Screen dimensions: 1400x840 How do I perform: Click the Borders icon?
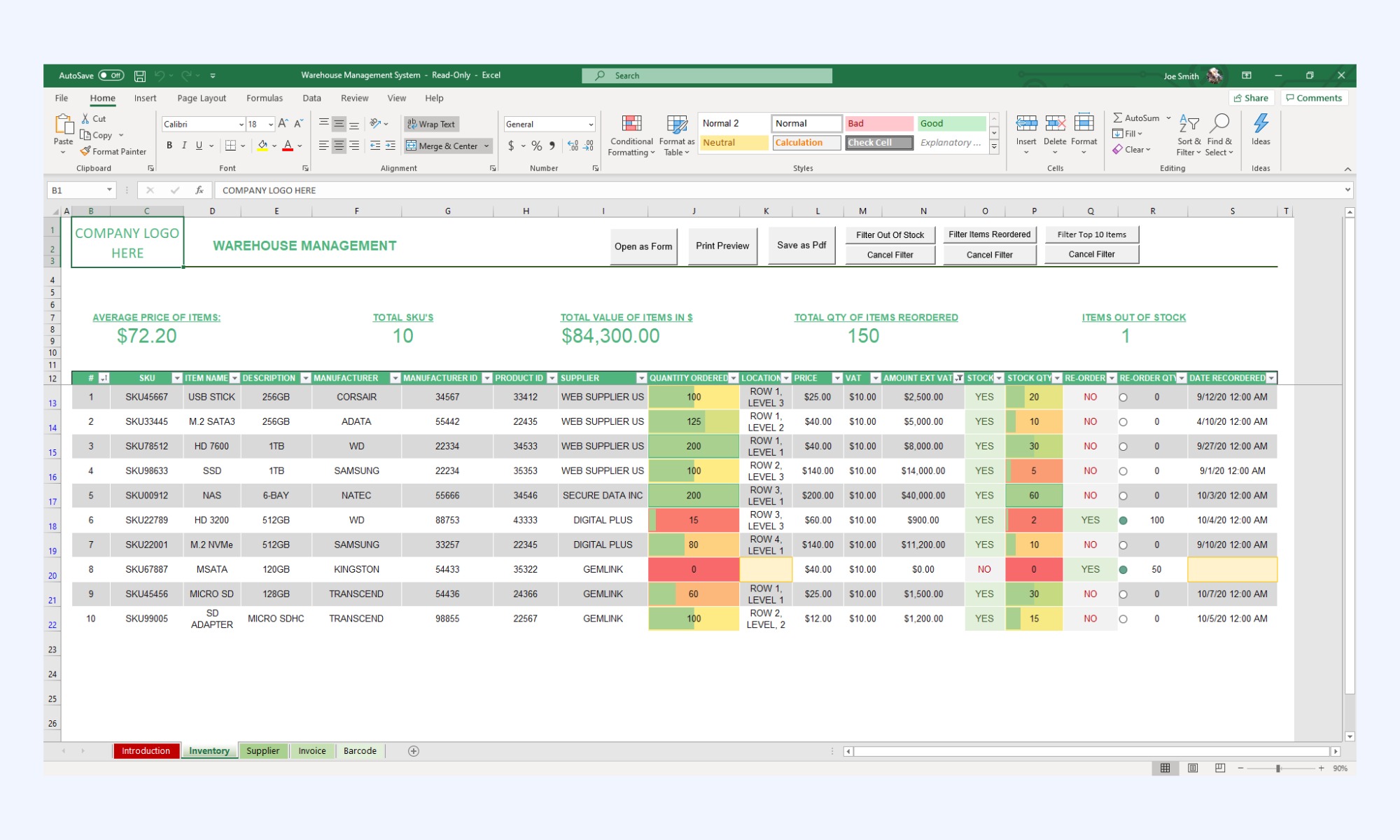coord(230,146)
